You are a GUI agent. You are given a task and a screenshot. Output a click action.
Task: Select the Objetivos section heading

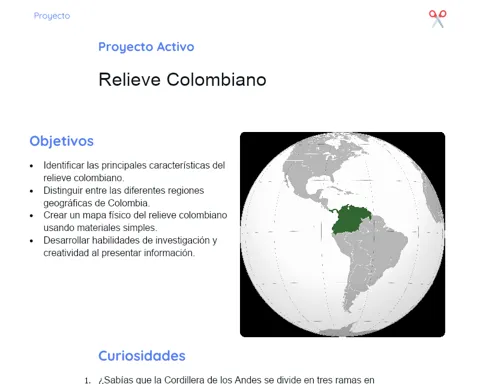coord(62,141)
